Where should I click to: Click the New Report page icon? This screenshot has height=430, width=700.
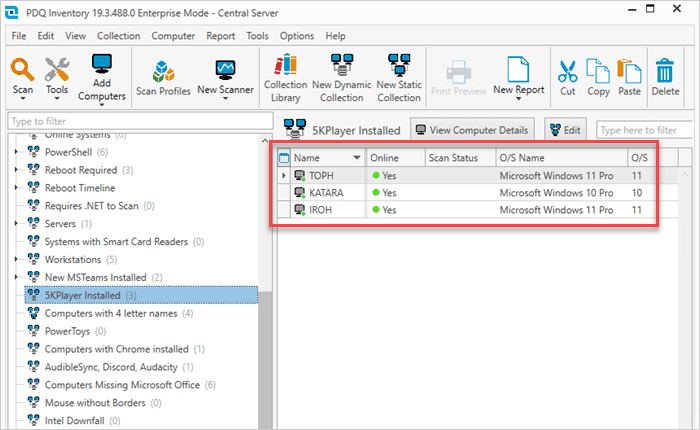coord(518,69)
